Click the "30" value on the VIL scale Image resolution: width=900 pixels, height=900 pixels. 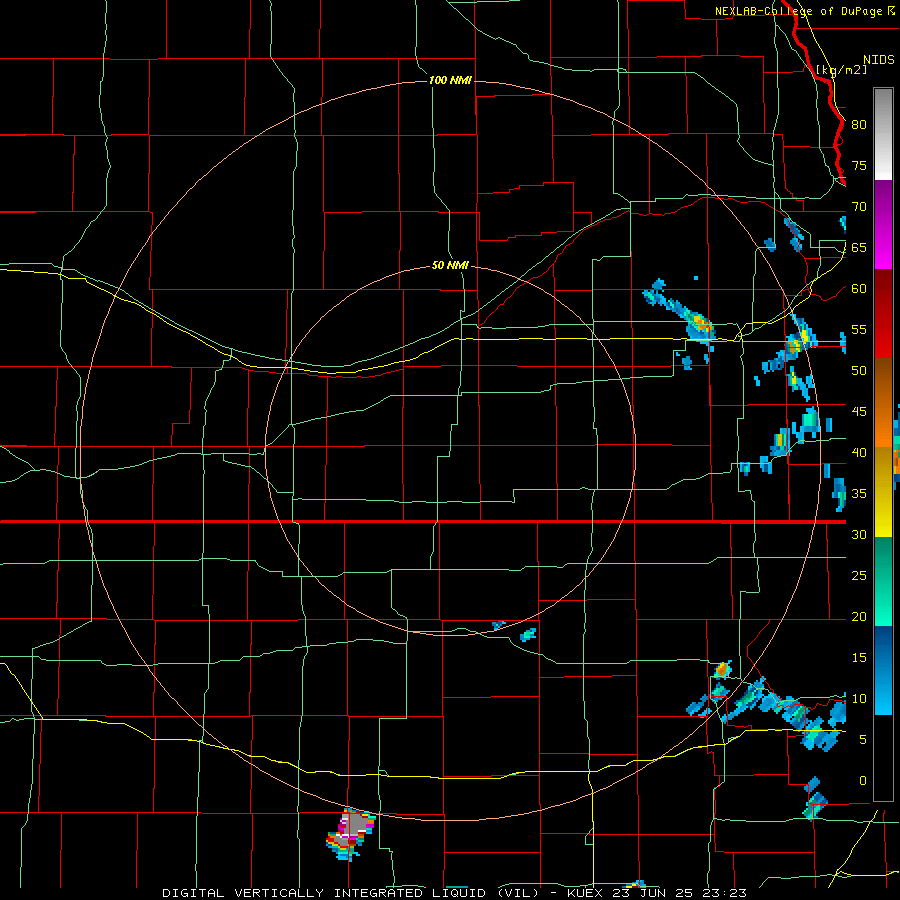[859, 535]
